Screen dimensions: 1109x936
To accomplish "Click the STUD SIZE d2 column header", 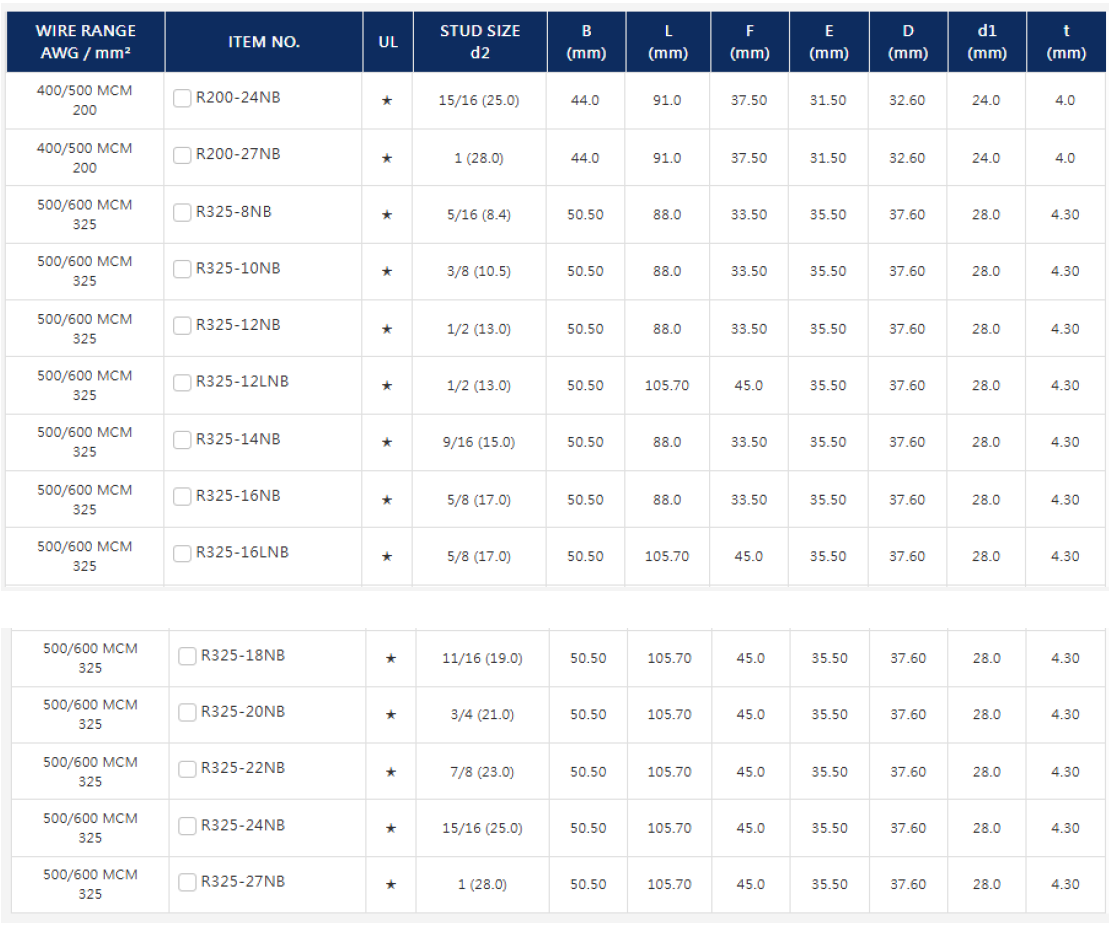I will pos(480,42).
